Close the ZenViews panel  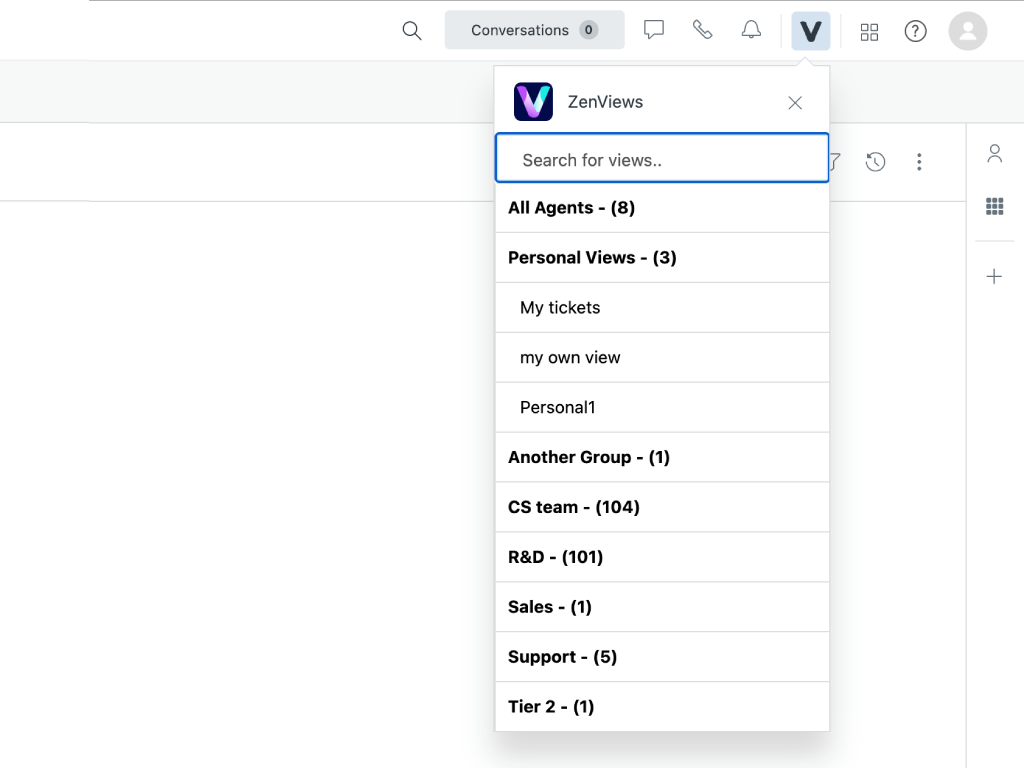(x=795, y=102)
